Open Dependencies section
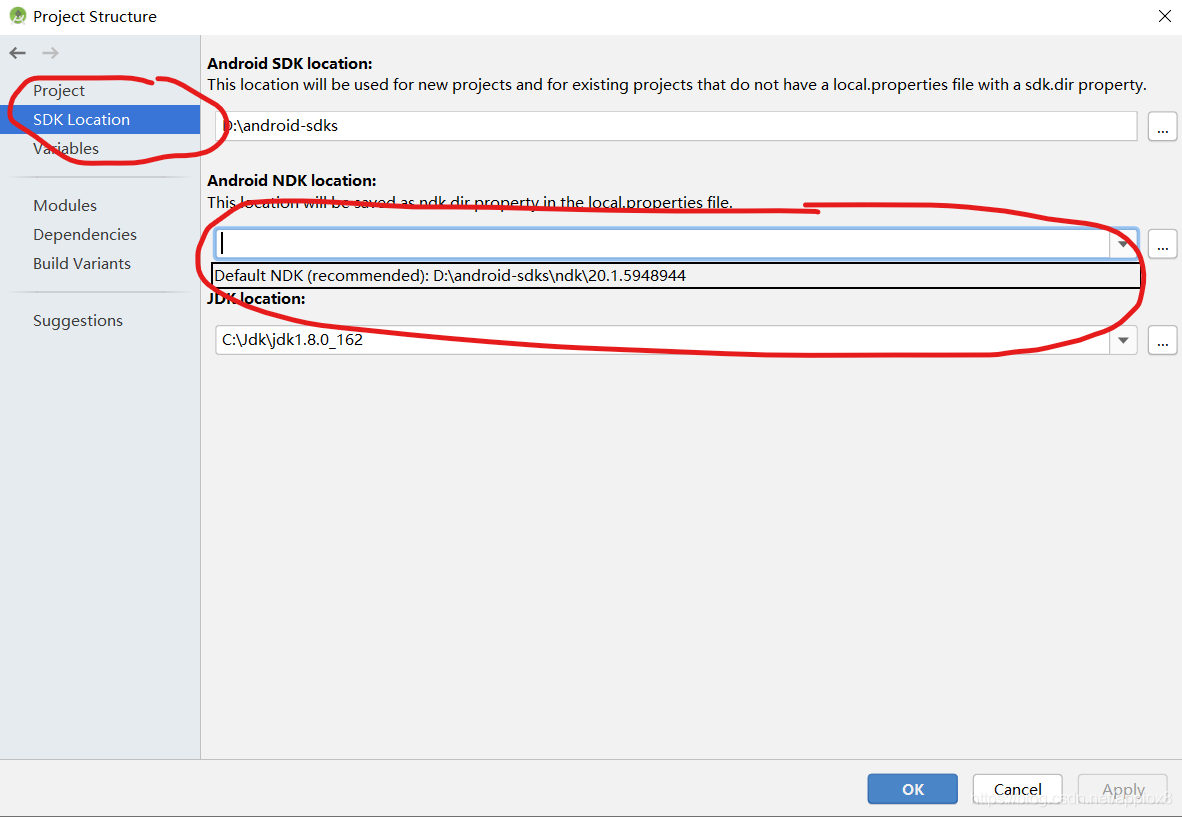This screenshot has width=1182, height=817. (x=84, y=234)
